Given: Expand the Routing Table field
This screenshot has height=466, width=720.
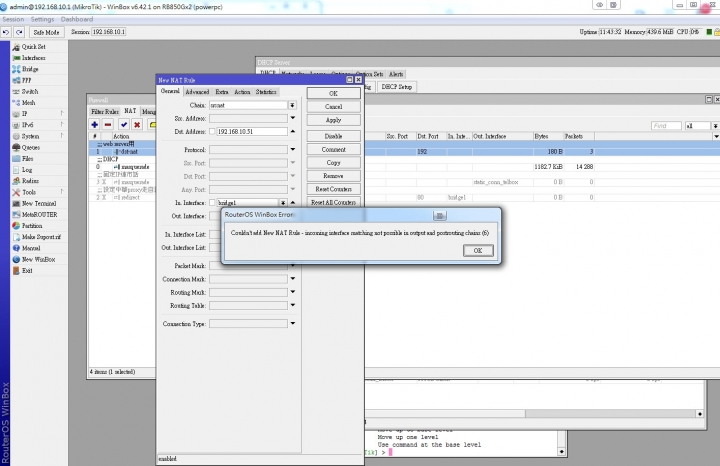Looking at the screenshot, I should click(x=292, y=305).
